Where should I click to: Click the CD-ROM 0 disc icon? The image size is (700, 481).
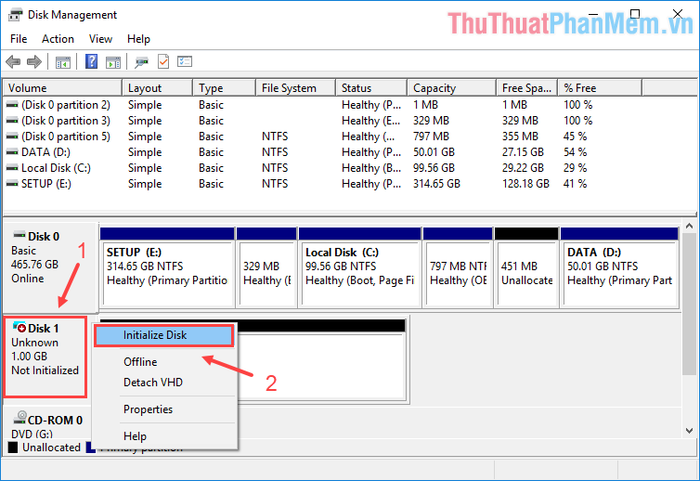point(20,418)
